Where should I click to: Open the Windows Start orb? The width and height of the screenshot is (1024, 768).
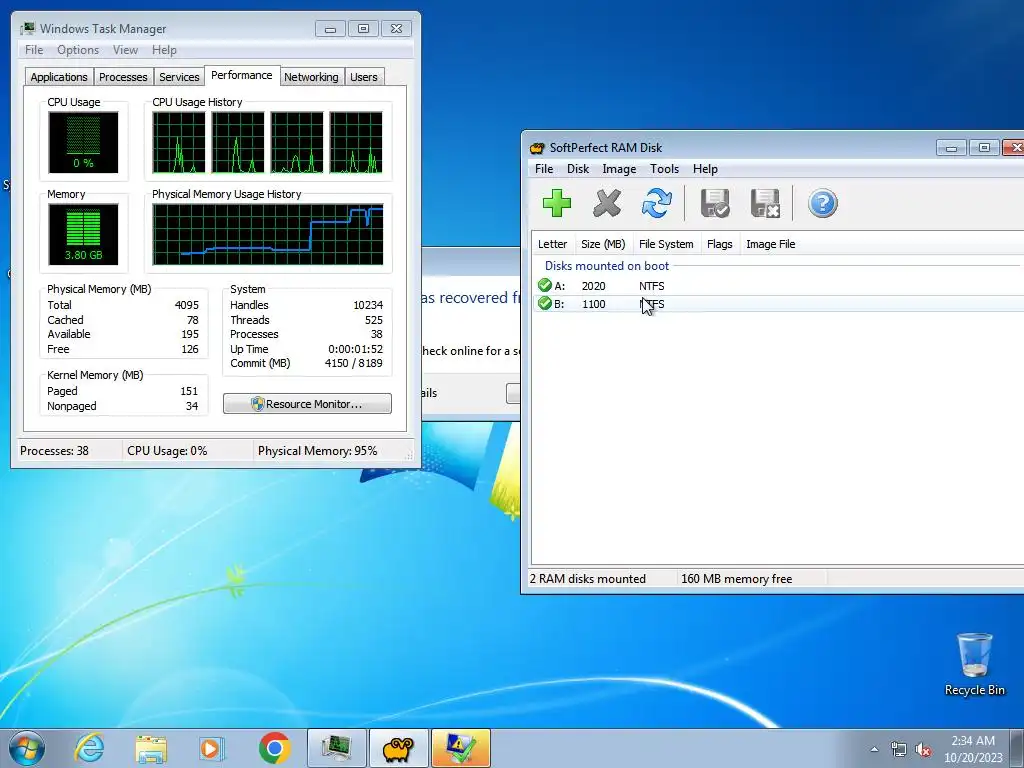coord(27,748)
